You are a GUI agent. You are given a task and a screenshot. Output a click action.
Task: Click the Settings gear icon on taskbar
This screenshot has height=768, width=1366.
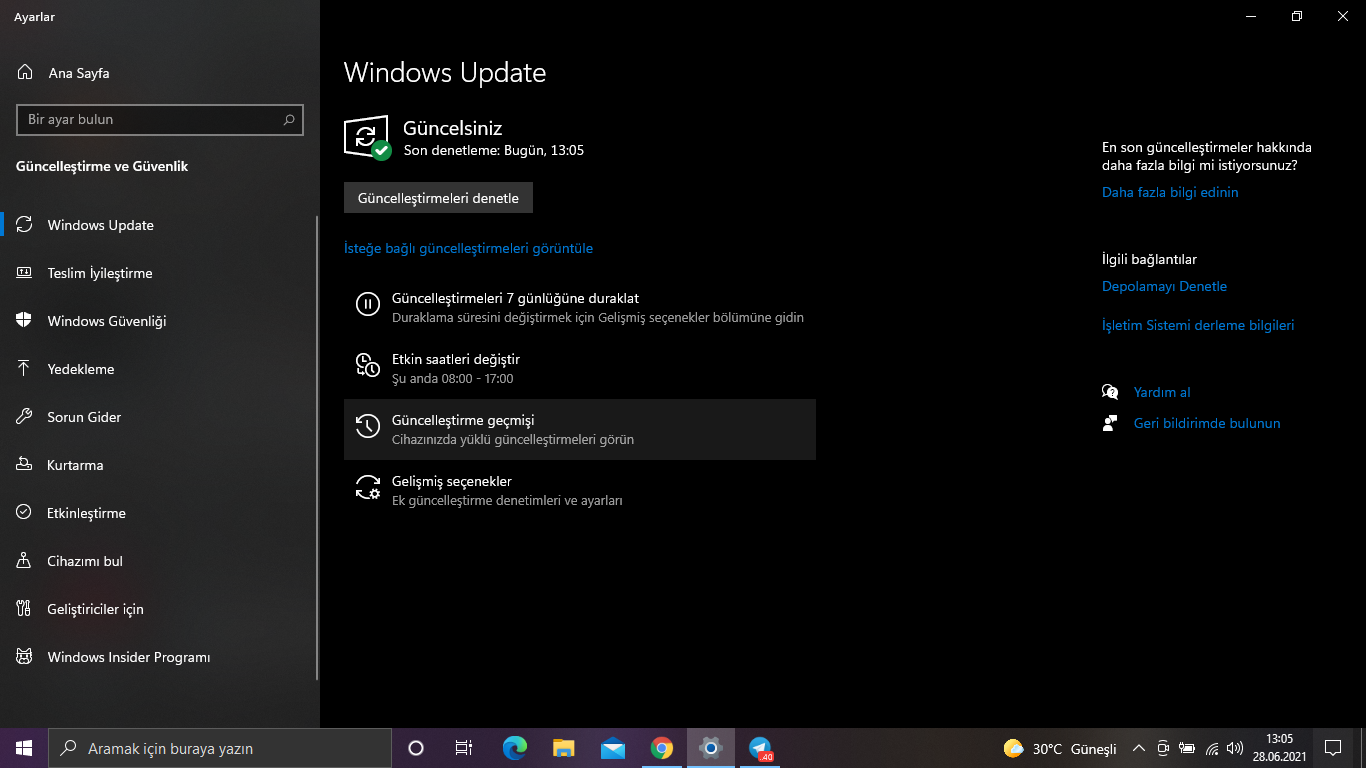[x=711, y=748]
